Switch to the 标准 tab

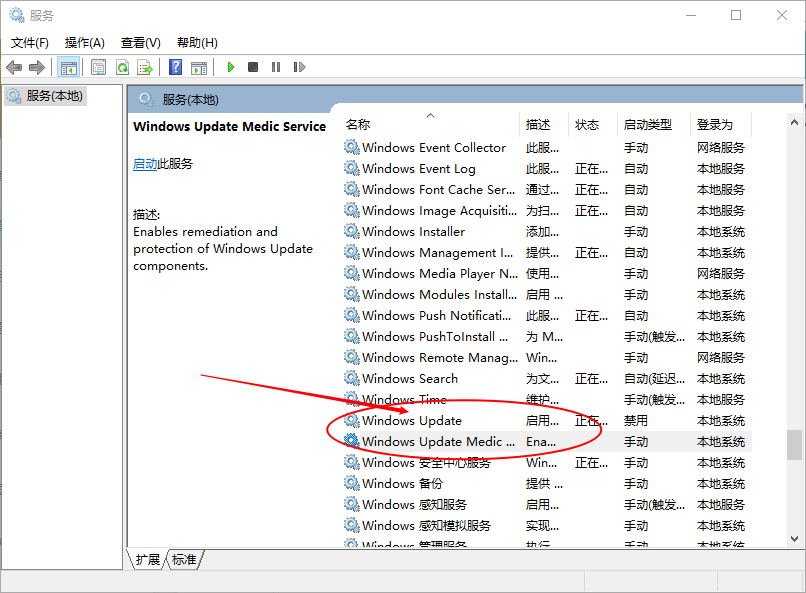click(184, 559)
